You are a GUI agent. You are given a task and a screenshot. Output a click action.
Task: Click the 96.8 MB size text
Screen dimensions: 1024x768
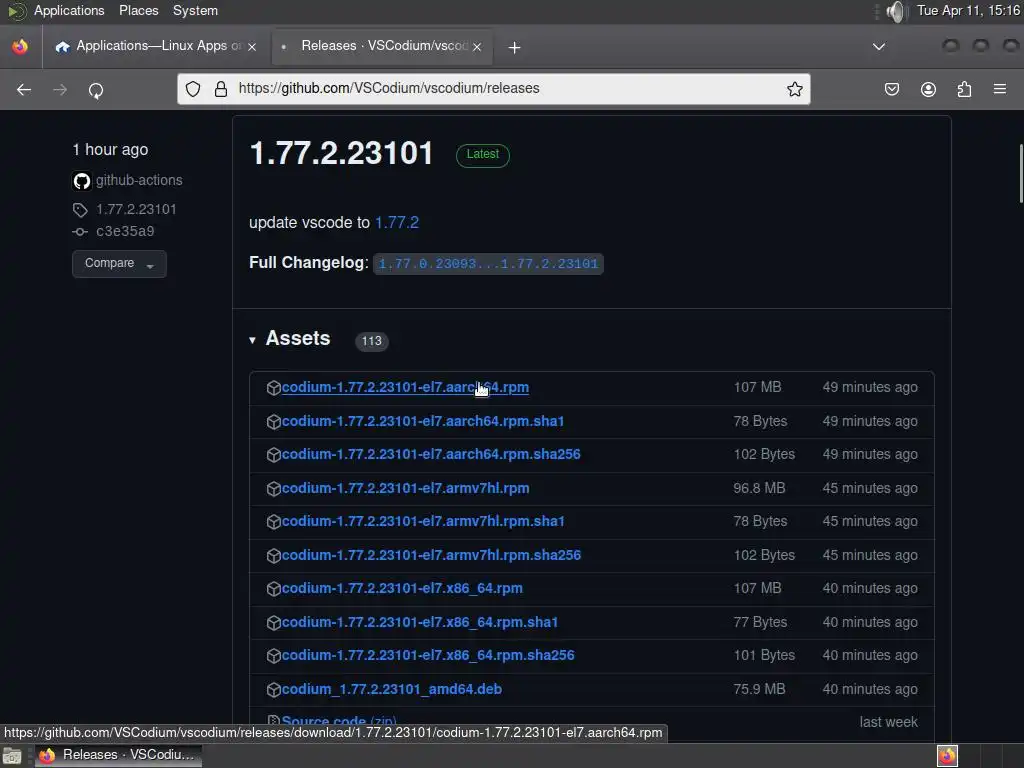click(759, 488)
